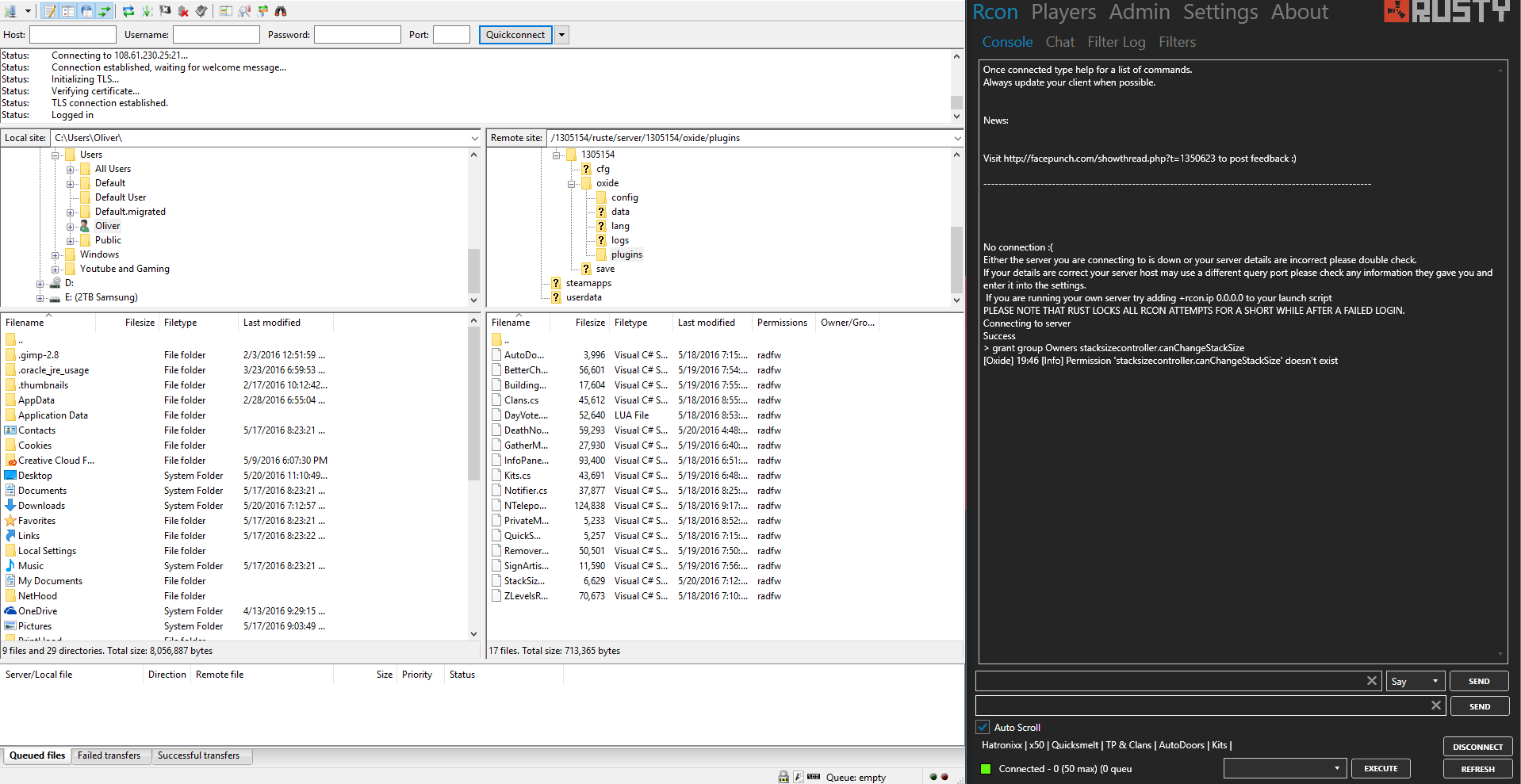Click the disconnect from server icon

183,11
